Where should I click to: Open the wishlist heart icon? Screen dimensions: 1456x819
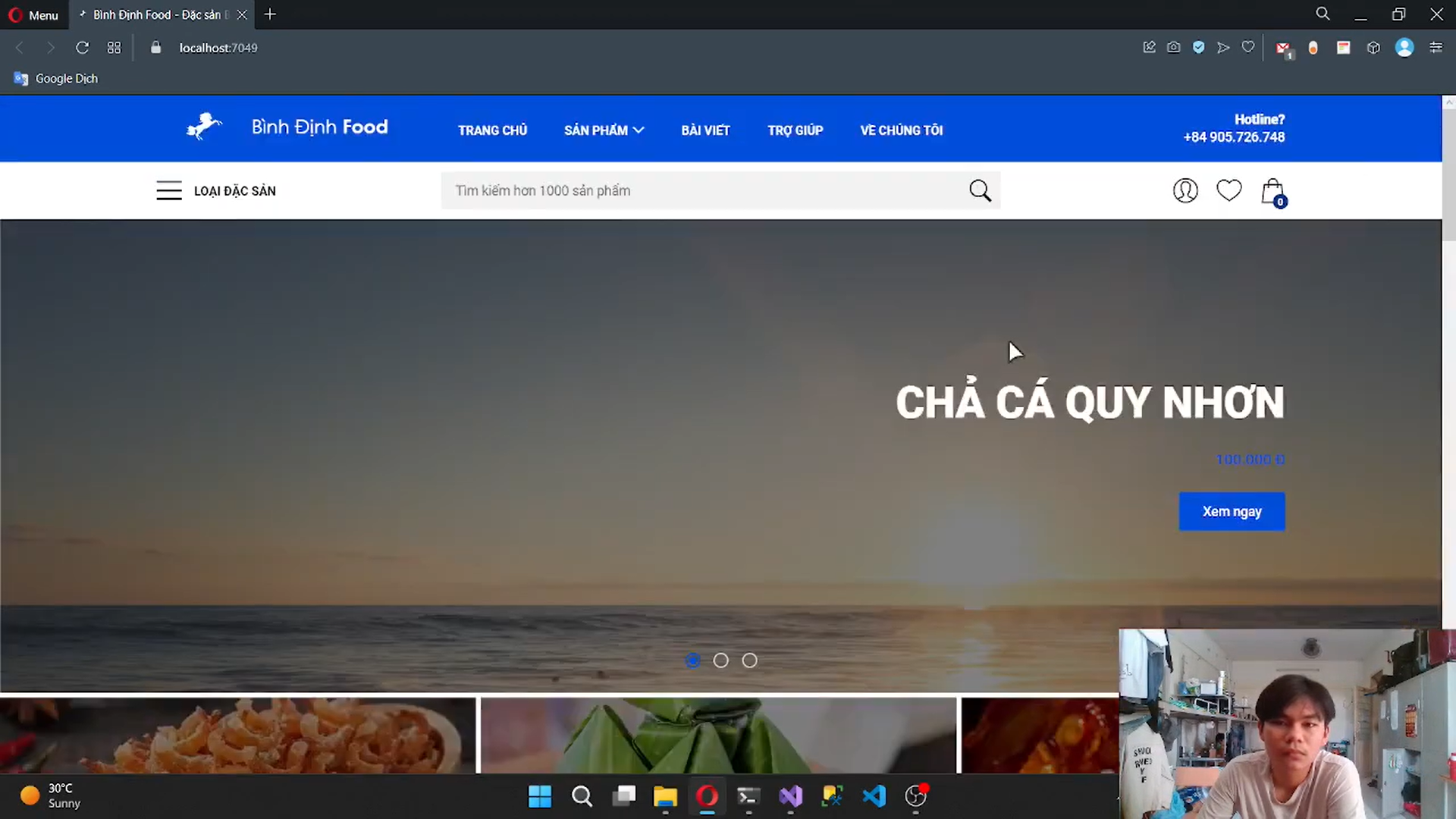(x=1228, y=190)
